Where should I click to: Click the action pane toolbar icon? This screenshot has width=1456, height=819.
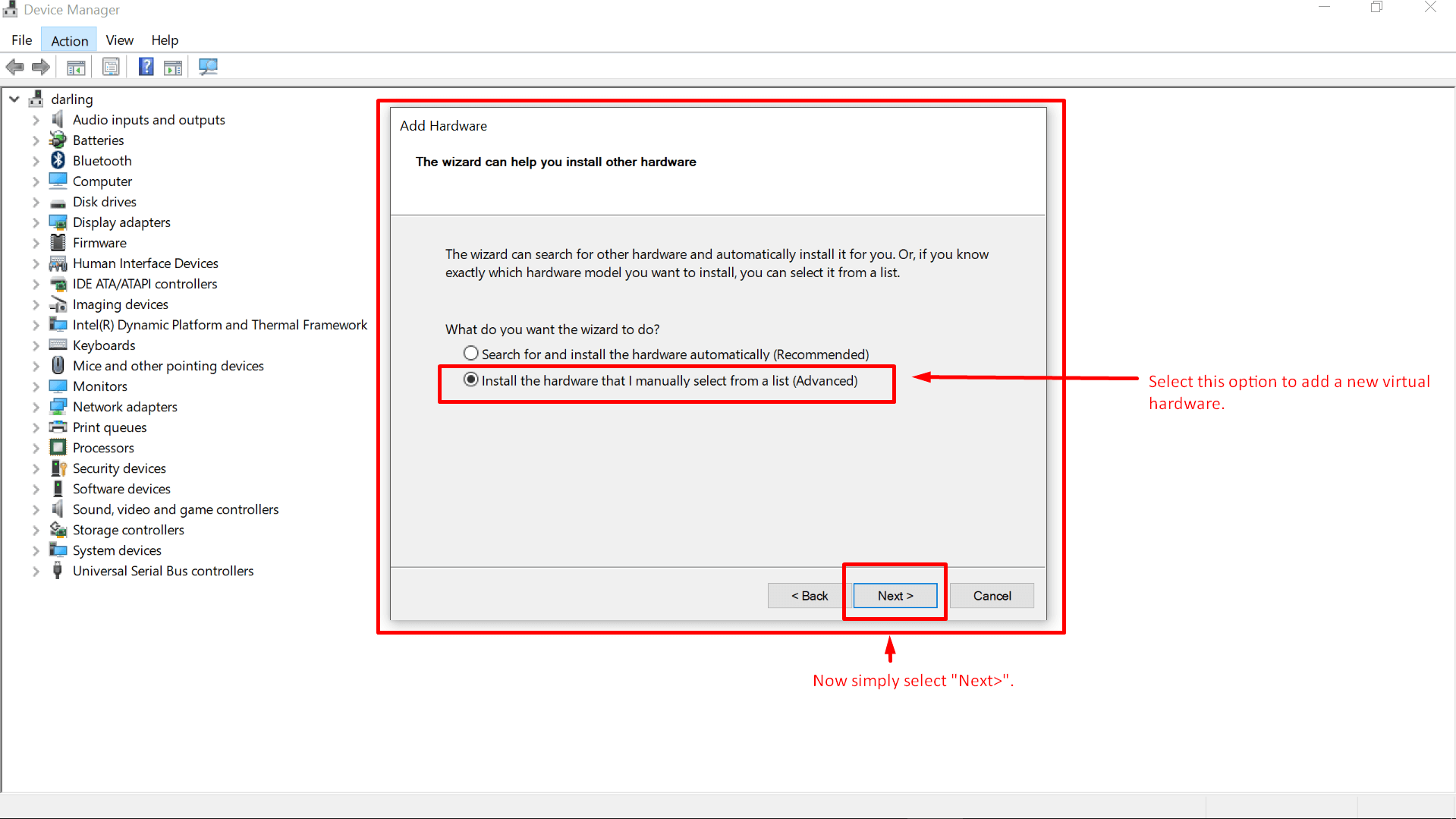[x=173, y=68]
